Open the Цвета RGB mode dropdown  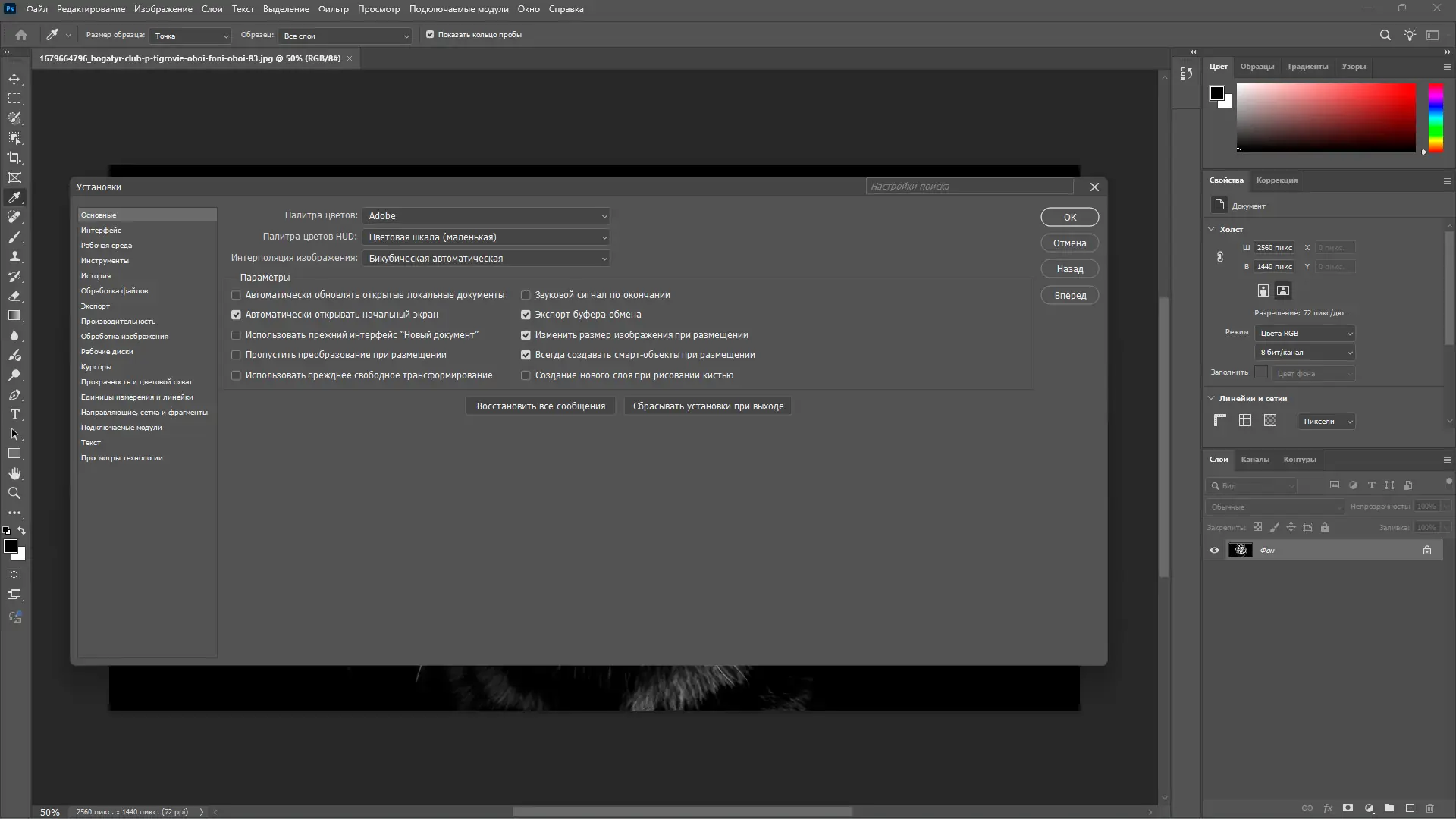(x=1304, y=334)
